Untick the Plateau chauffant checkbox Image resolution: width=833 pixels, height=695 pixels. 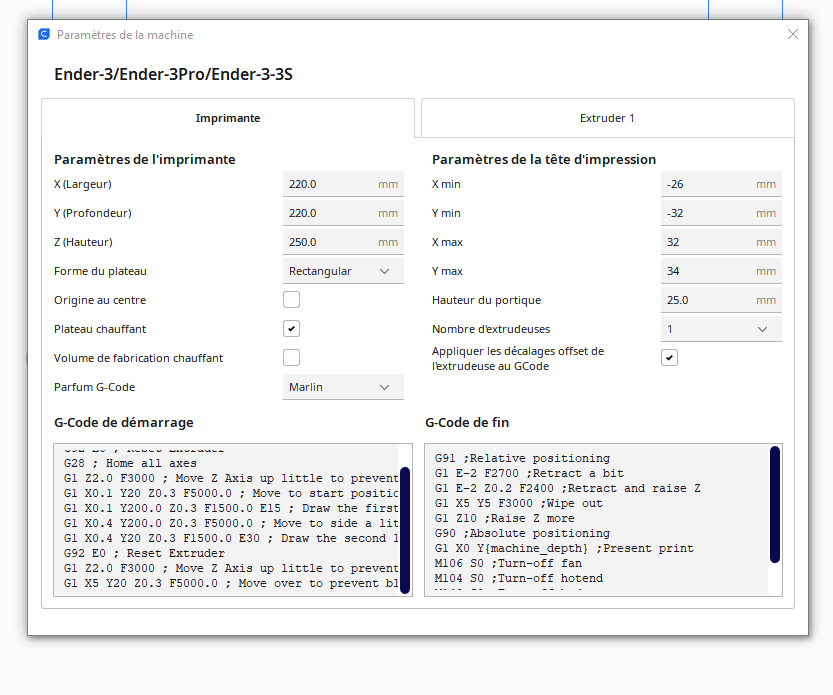(291, 329)
